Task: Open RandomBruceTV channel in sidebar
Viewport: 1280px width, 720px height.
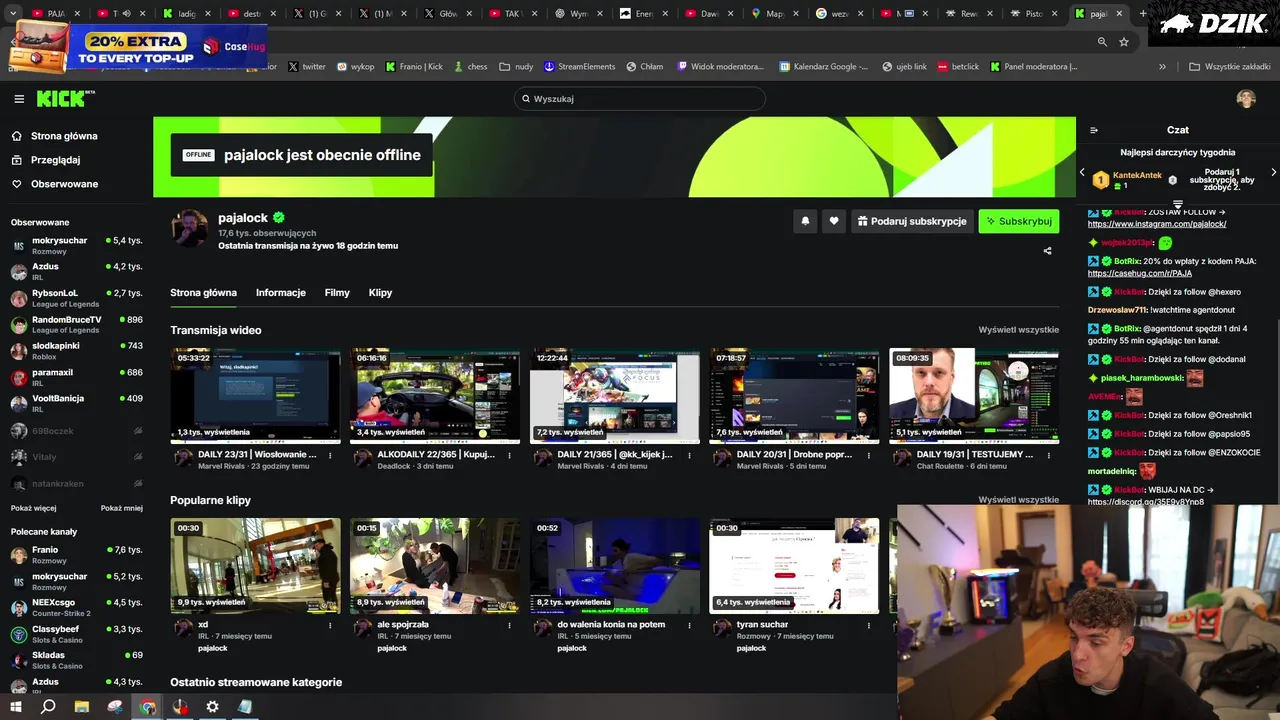Action: coord(76,325)
